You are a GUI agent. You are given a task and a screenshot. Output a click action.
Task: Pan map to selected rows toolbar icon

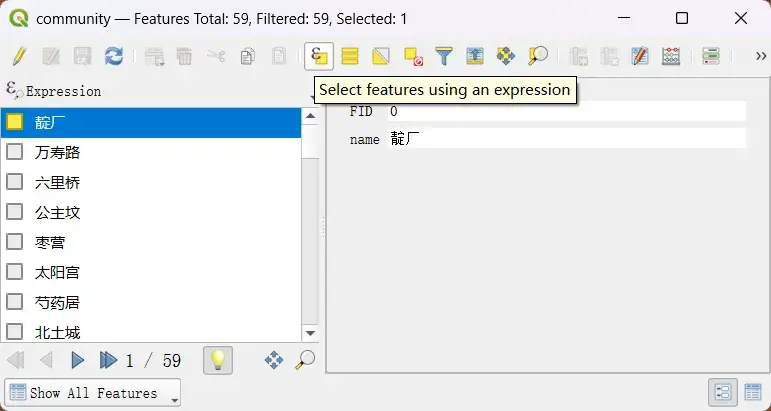tap(506, 56)
